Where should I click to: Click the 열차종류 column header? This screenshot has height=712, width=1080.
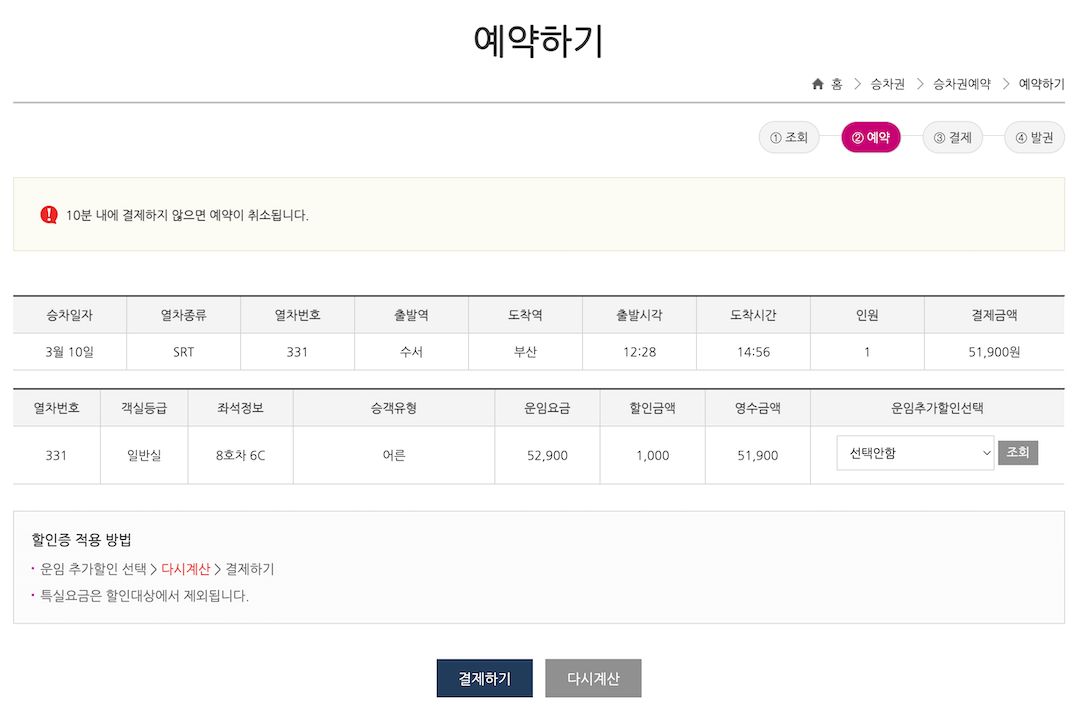pyautogui.click(x=183, y=315)
